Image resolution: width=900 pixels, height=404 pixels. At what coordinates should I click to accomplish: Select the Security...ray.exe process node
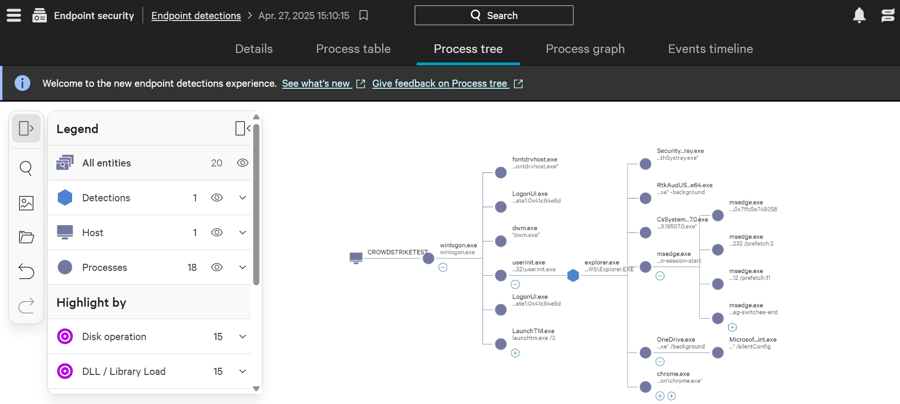tap(645, 164)
